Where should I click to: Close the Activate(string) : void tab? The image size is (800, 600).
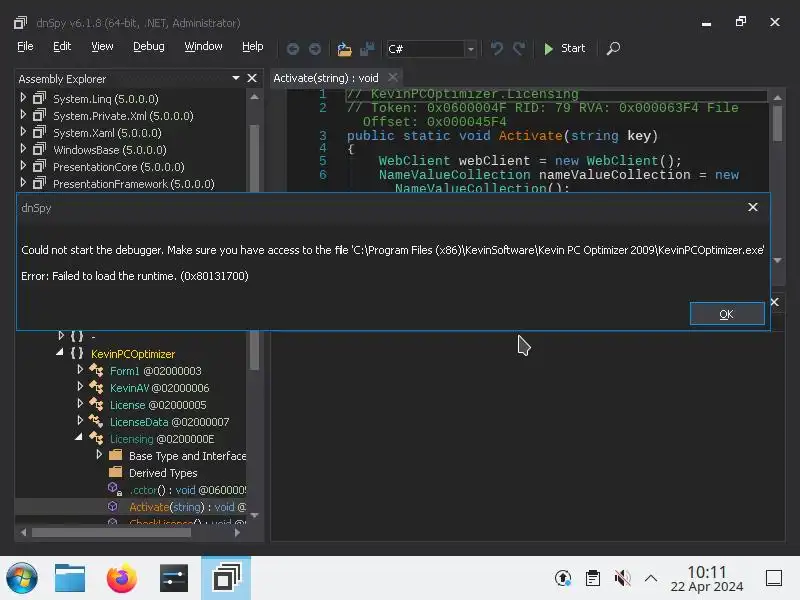[x=392, y=78]
